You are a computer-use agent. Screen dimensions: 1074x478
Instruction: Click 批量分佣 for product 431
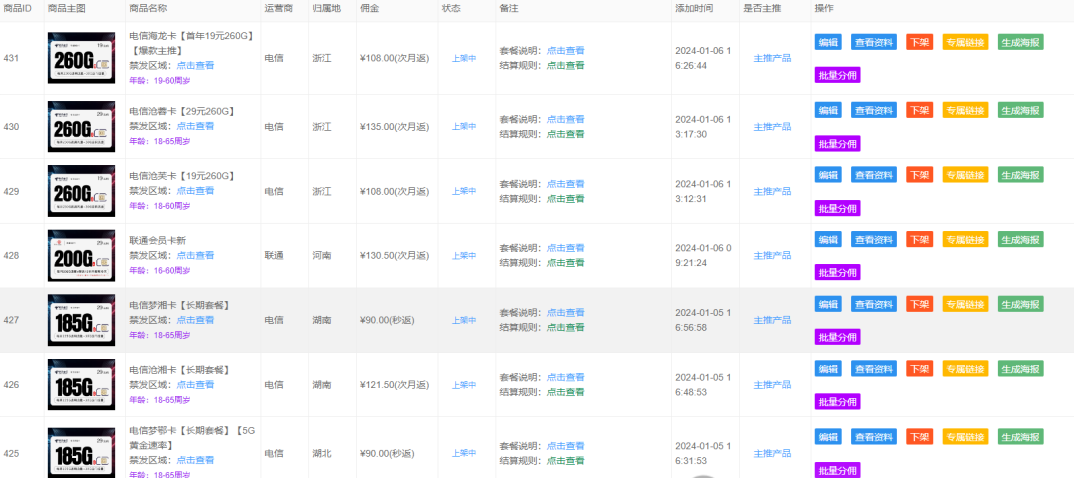tap(837, 75)
